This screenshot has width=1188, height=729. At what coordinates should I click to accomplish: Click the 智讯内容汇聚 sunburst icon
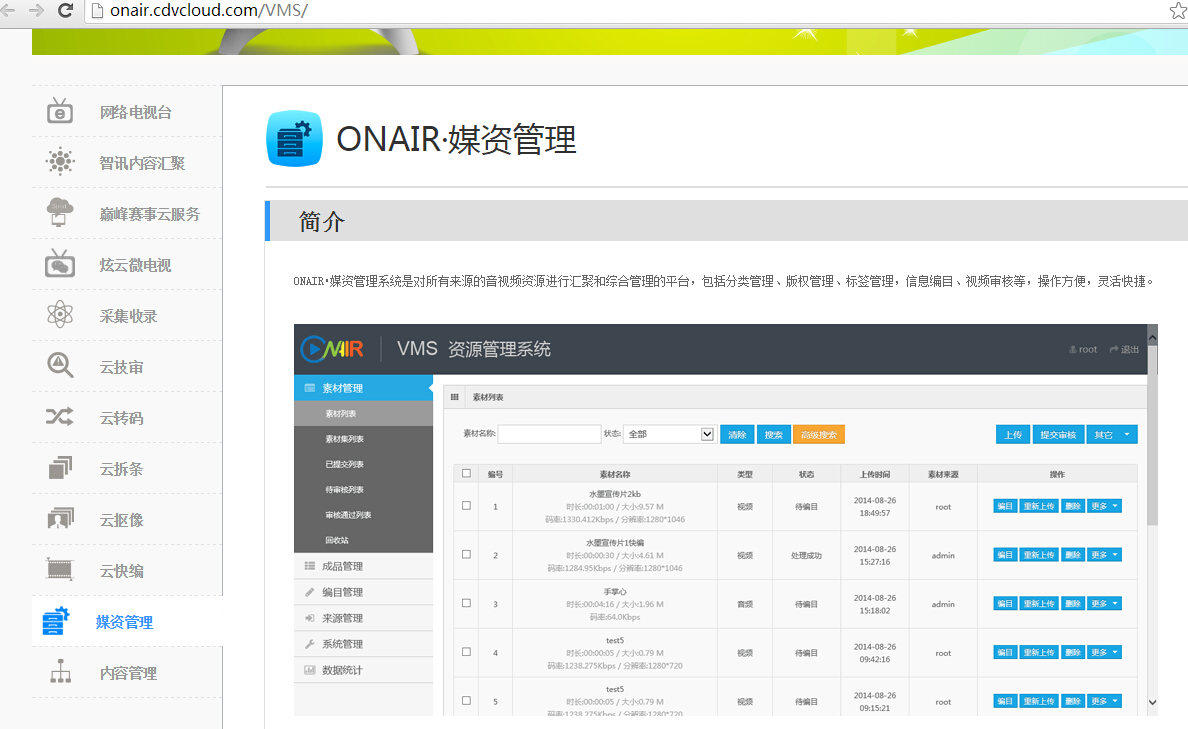point(60,161)
